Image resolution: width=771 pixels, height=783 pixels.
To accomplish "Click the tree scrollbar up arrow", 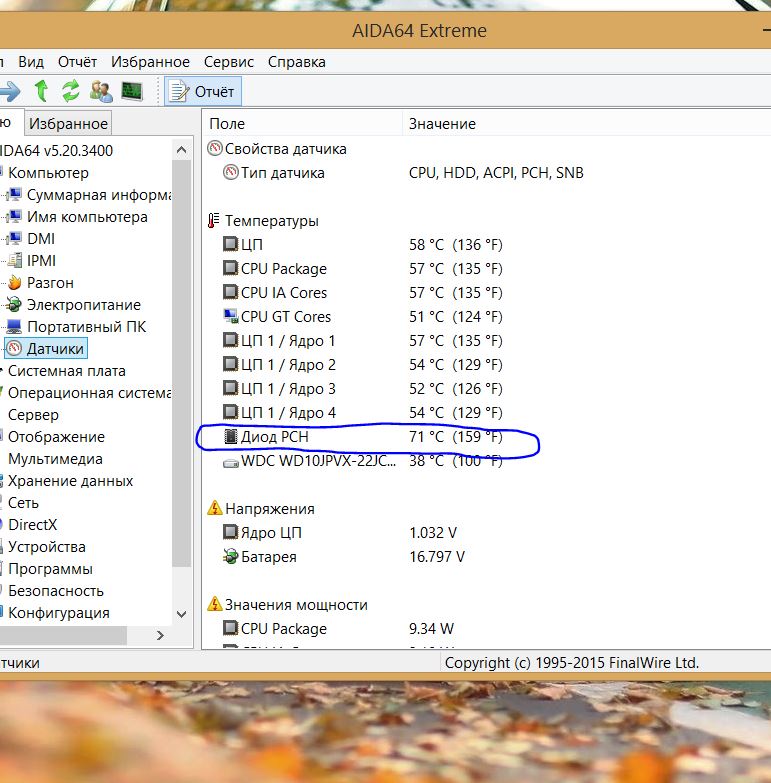I will [182, 149].
